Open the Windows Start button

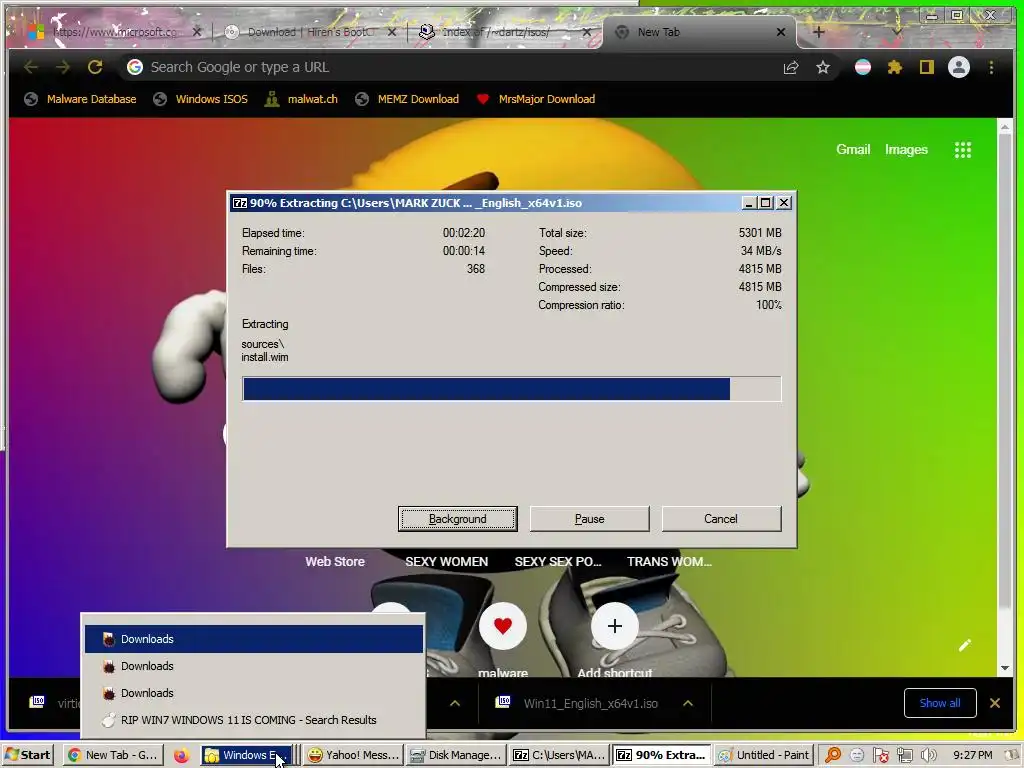point(29,756)
